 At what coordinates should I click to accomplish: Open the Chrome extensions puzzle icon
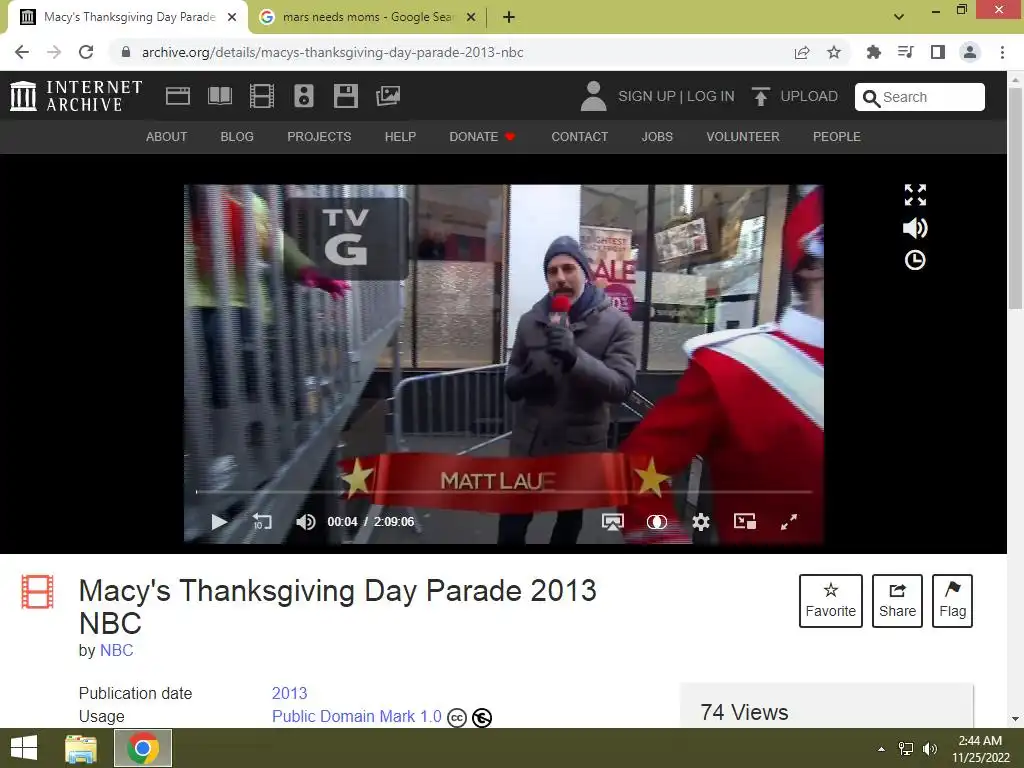[x=873, y=52]
